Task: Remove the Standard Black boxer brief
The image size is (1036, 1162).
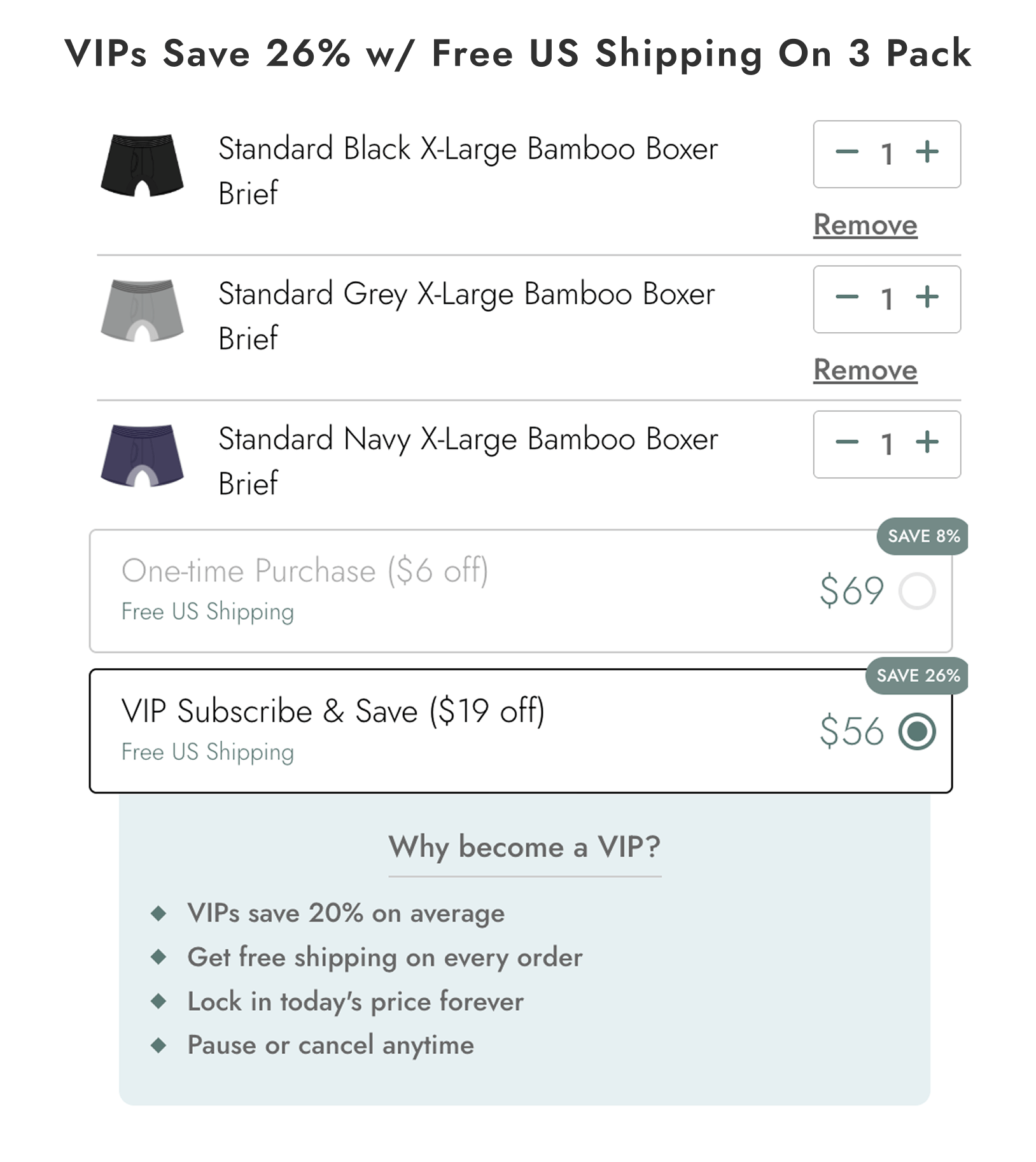Action: (864, 225)
